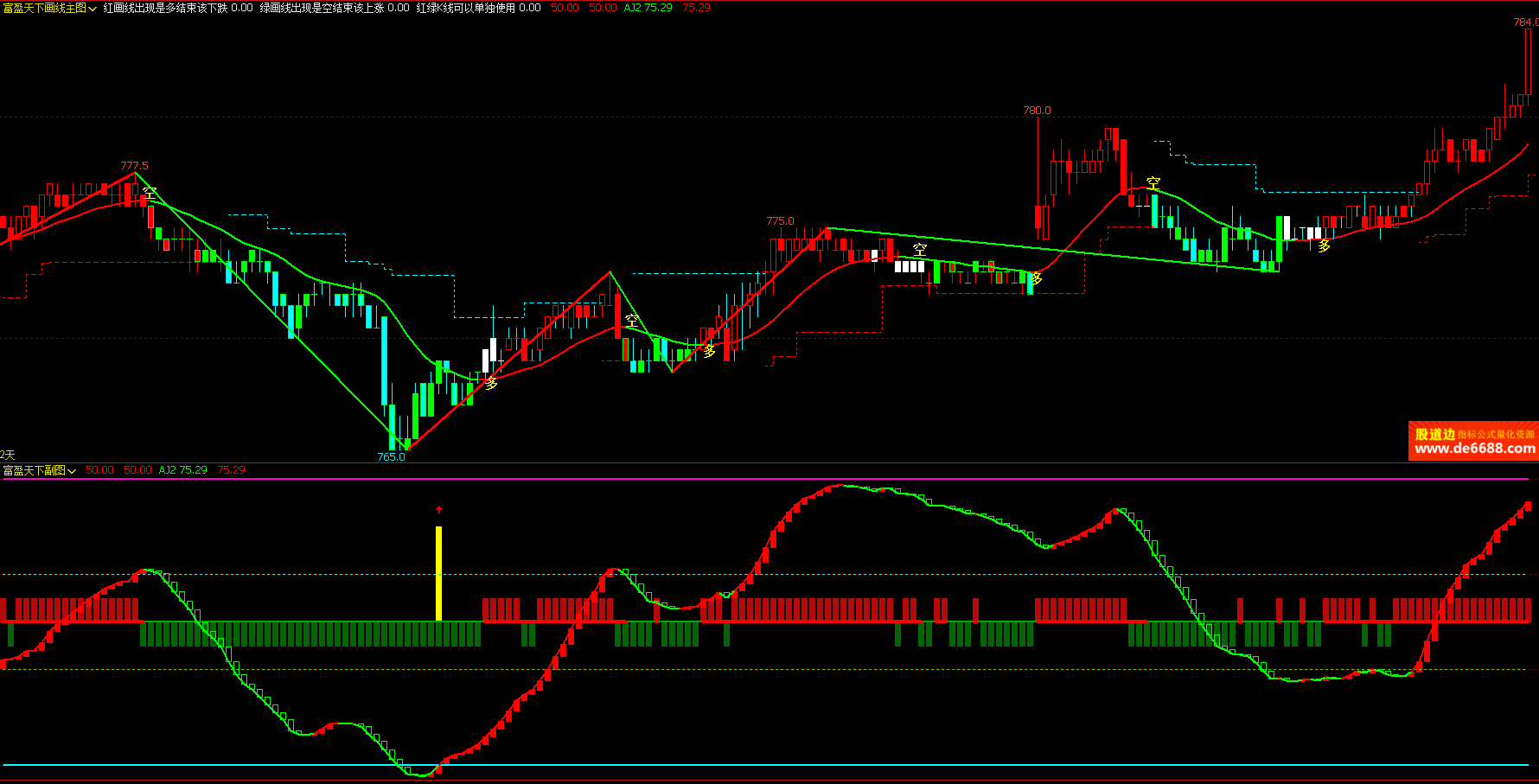The height and width of the screenshot is (784, 1539).
Task: Click the green AJ2 value in main chart header
Action: pos(648,8)
